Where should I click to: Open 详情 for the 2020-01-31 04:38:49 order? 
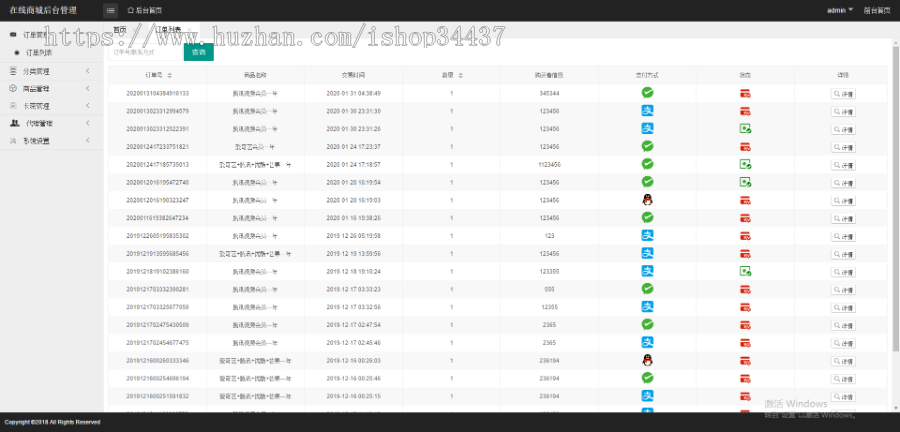843,94
